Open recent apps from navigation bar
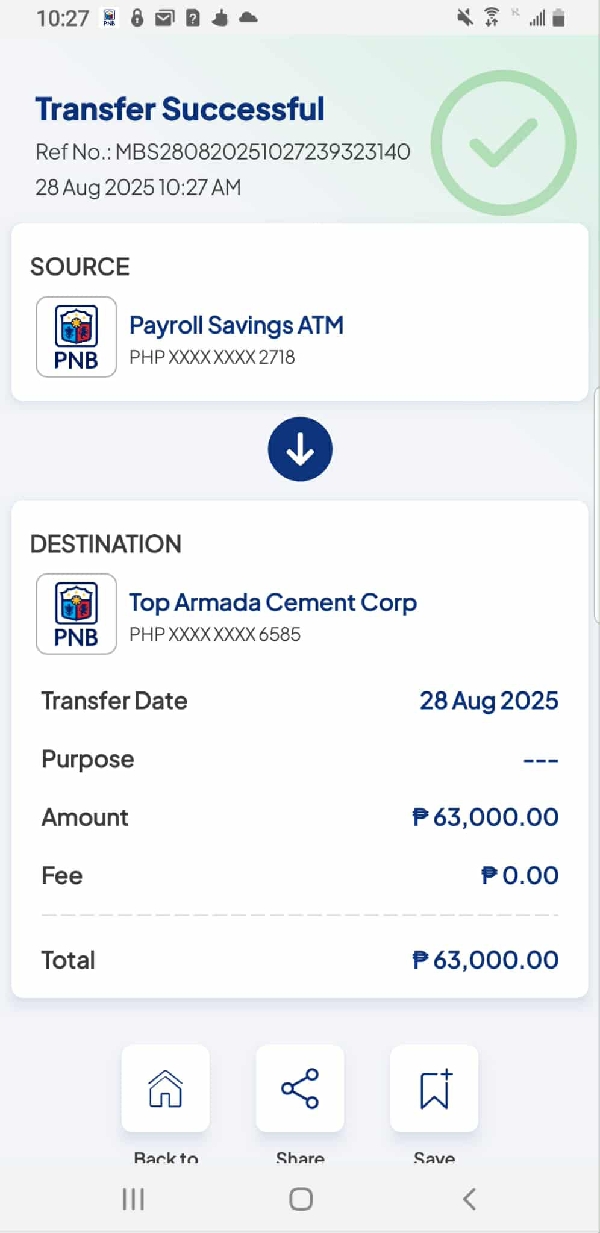Screen dimensions: 600x1233 click(133, 1199)
